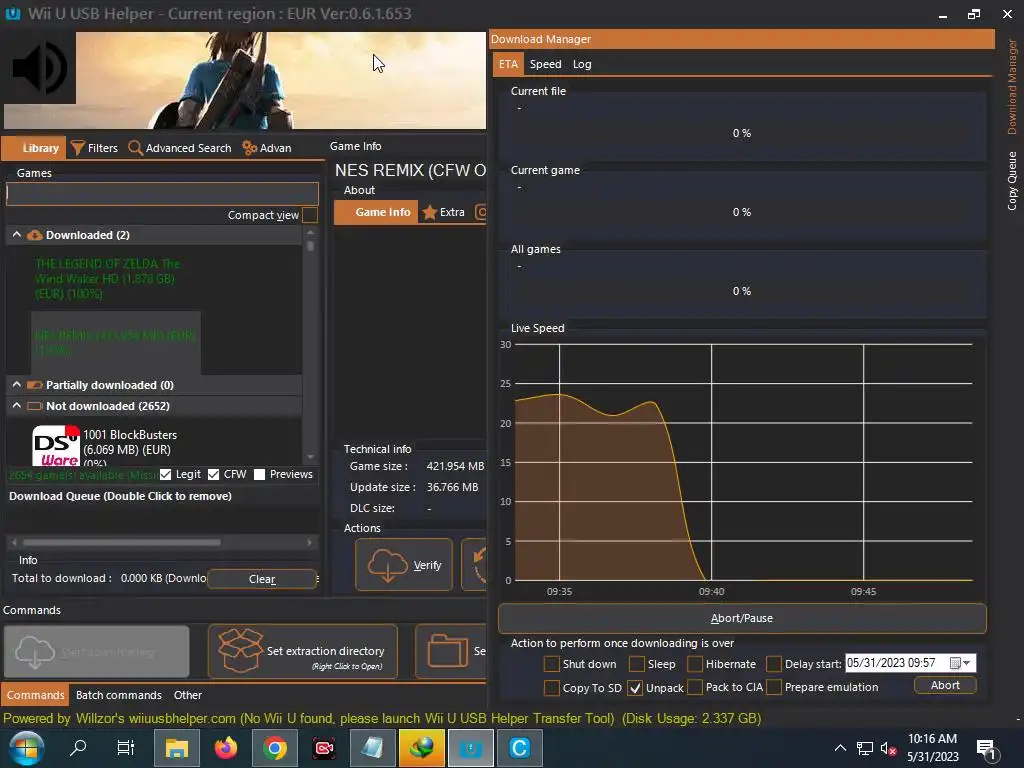Click the muted volume tray icon

888,749
